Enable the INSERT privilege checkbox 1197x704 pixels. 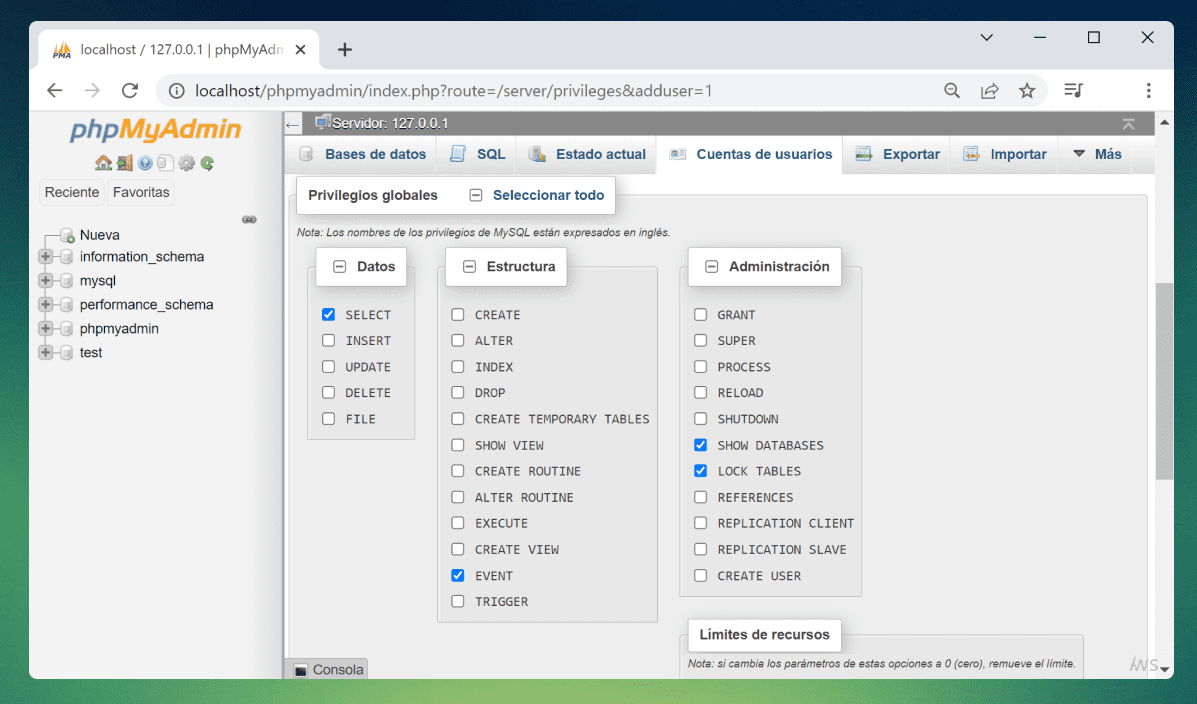(328, 341)
